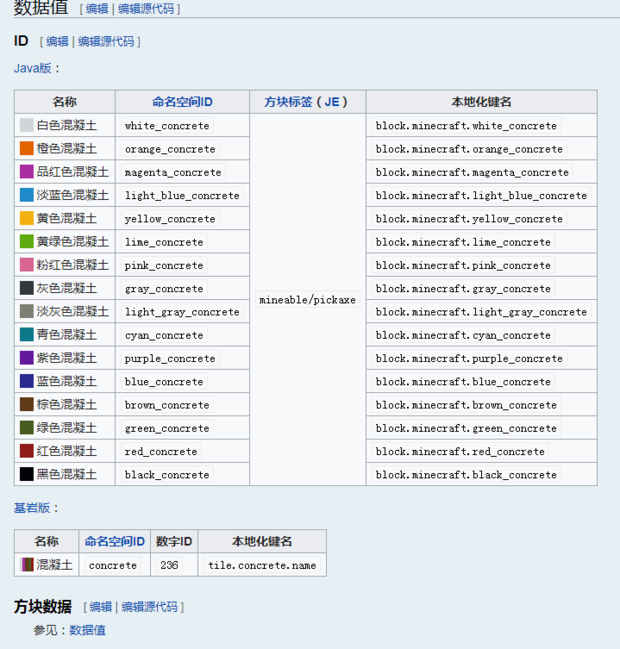Open 编辑源代码 link beside 方块数据 heading
Viewport: 620px width, 649px height.
coord(149,607)
